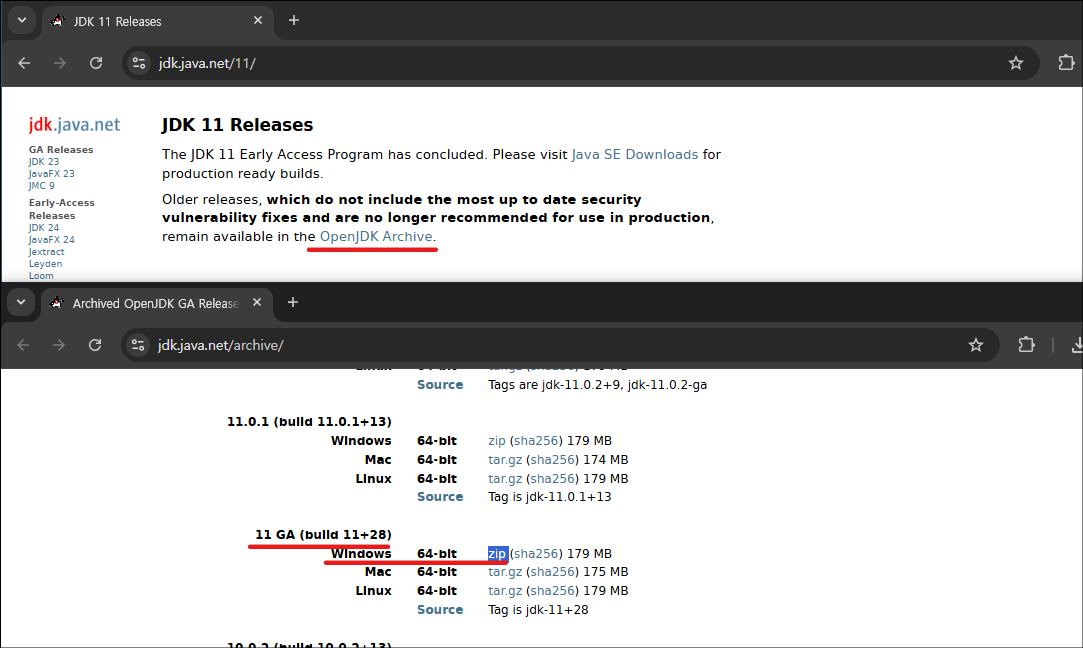Viewport: 1083px width, 648px height.
Task: Open sha256 for 11.0.1 Windows zip
Action: (537, 441)
